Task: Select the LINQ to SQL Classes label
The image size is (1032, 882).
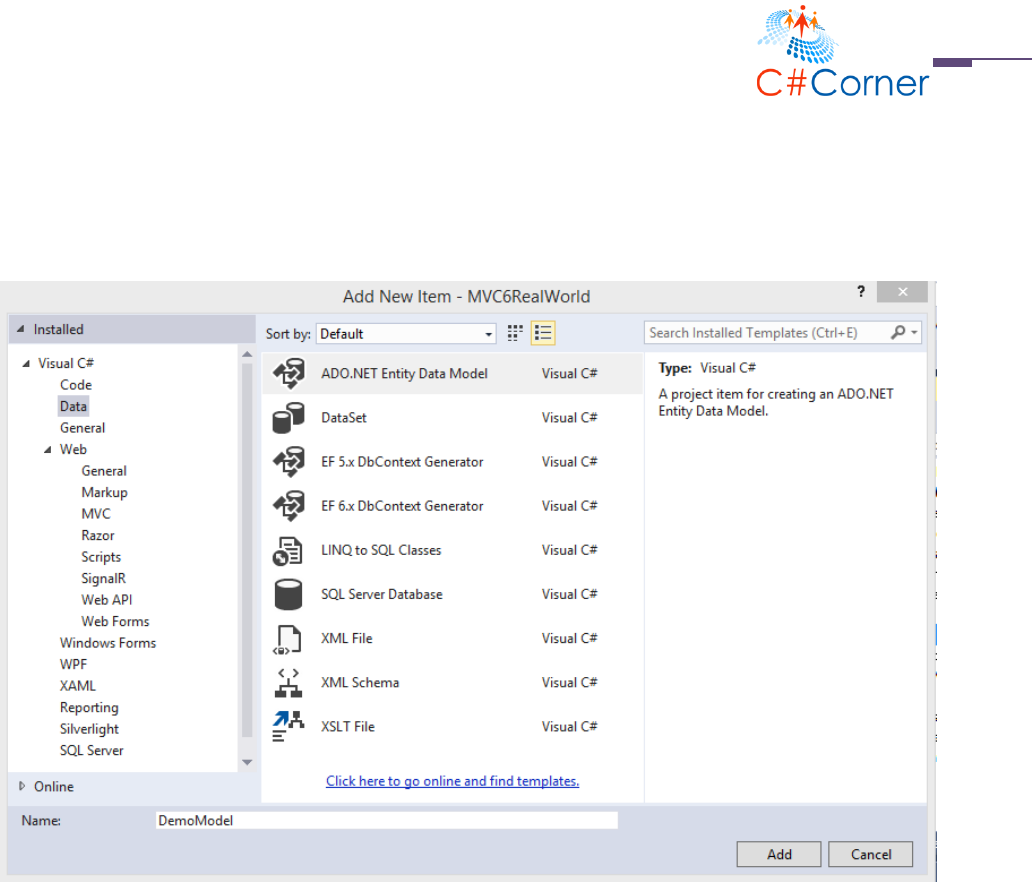Action: point(381,550)
